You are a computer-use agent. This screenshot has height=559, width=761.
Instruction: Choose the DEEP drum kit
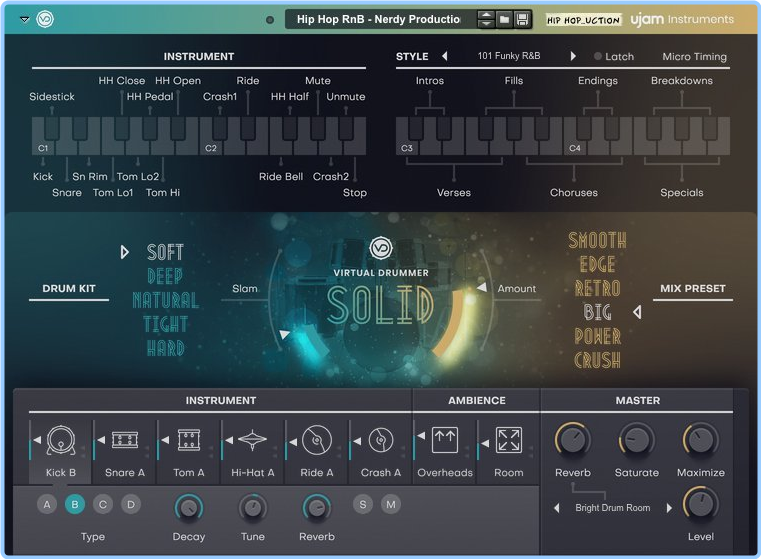165,276
